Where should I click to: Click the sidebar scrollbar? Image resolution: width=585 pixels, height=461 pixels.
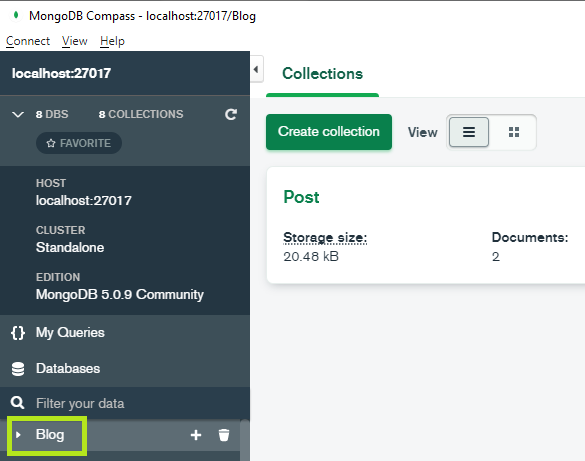pyautogui.click(x=245, y=440)
